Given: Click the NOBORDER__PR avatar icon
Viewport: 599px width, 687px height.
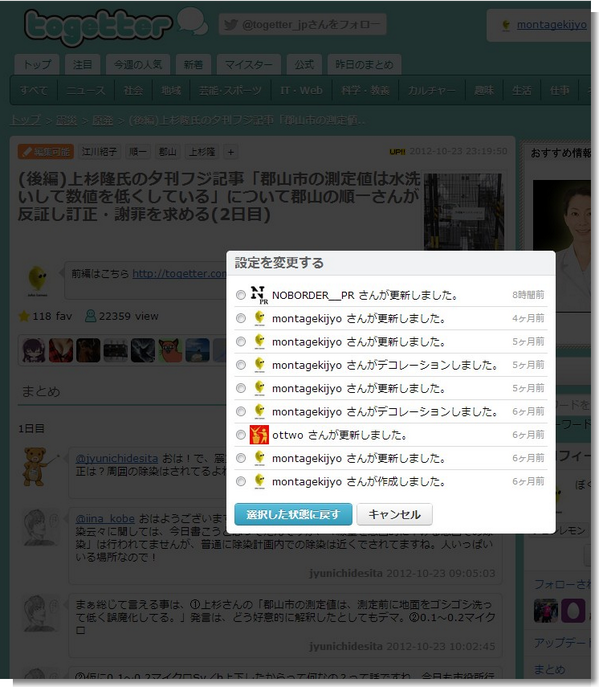Looking at the screenshot, I should (x=259, y=295).
